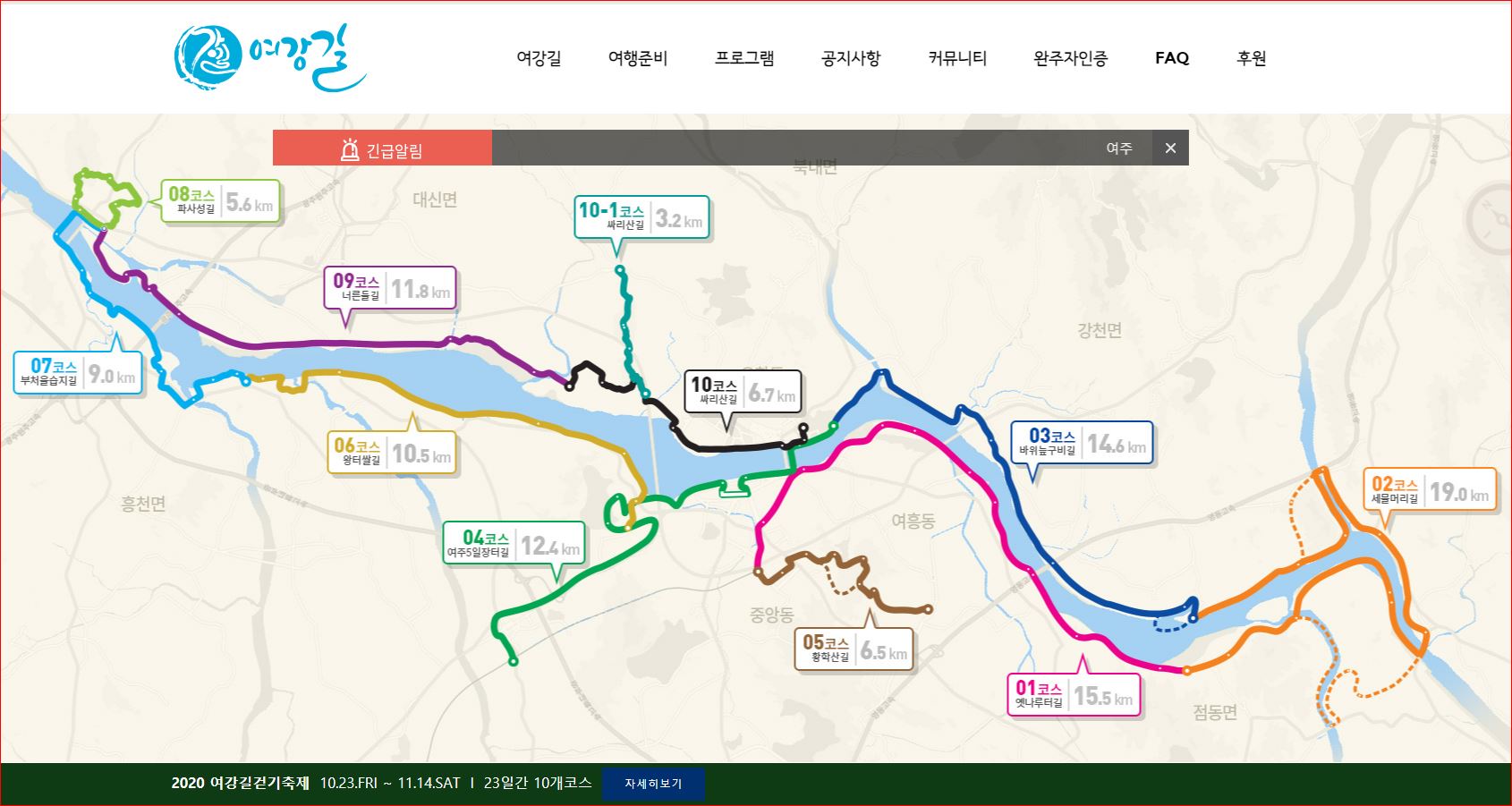Open course 04 여주5일장터길 marker
The image size is (1512, 806).
coord(514,543)
